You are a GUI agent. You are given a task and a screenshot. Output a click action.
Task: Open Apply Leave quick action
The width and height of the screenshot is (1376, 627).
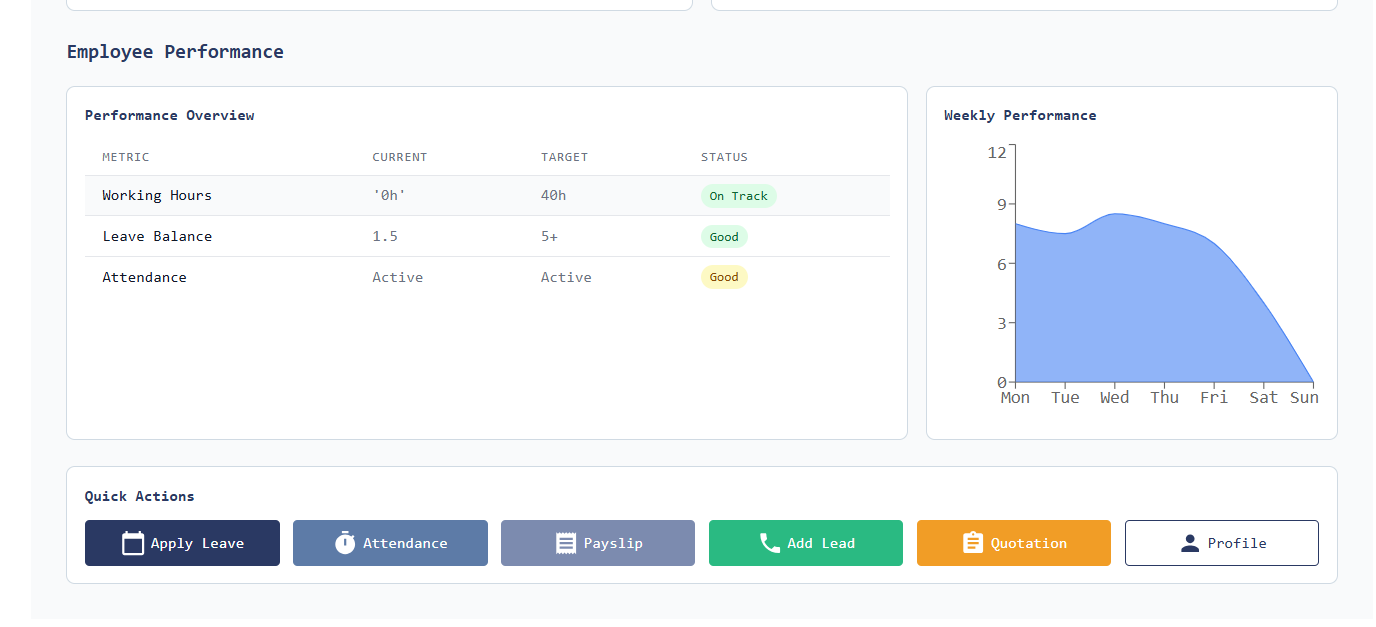182,542
